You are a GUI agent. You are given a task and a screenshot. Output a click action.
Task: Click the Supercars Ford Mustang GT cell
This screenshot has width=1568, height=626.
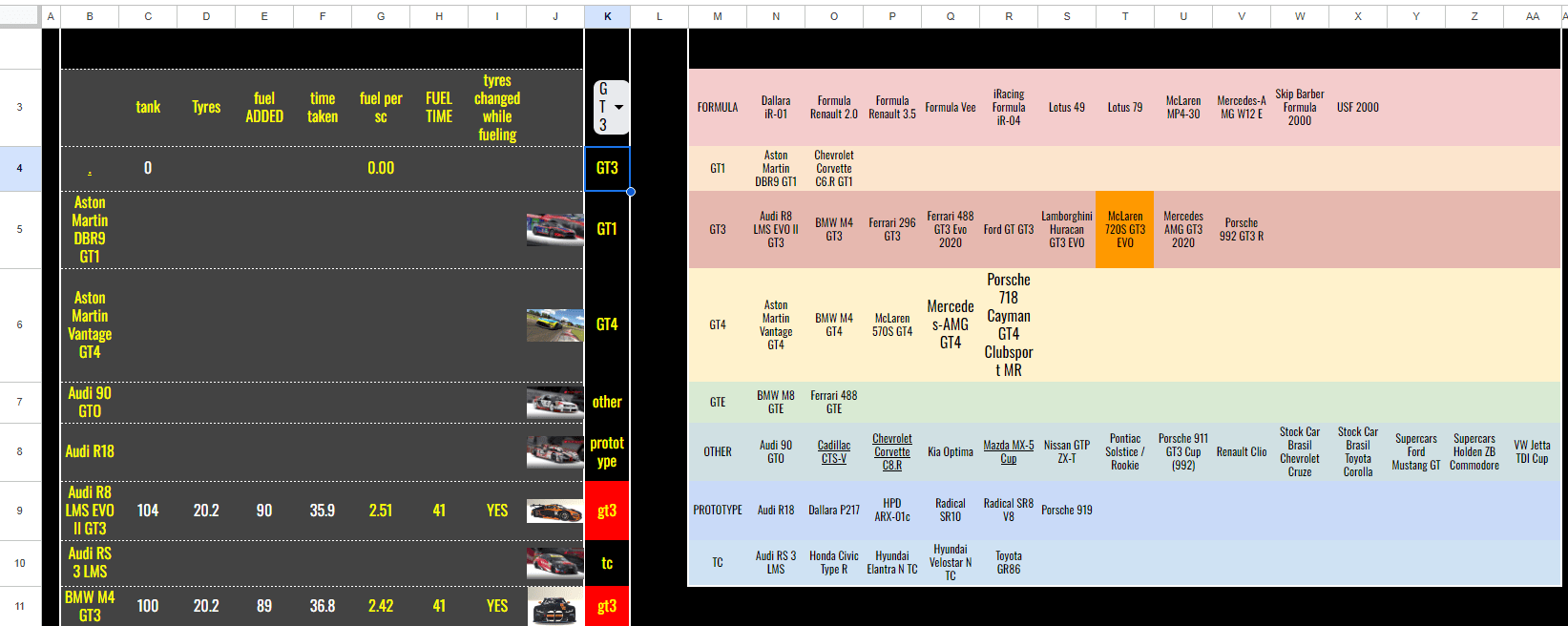pos(1416,451)
